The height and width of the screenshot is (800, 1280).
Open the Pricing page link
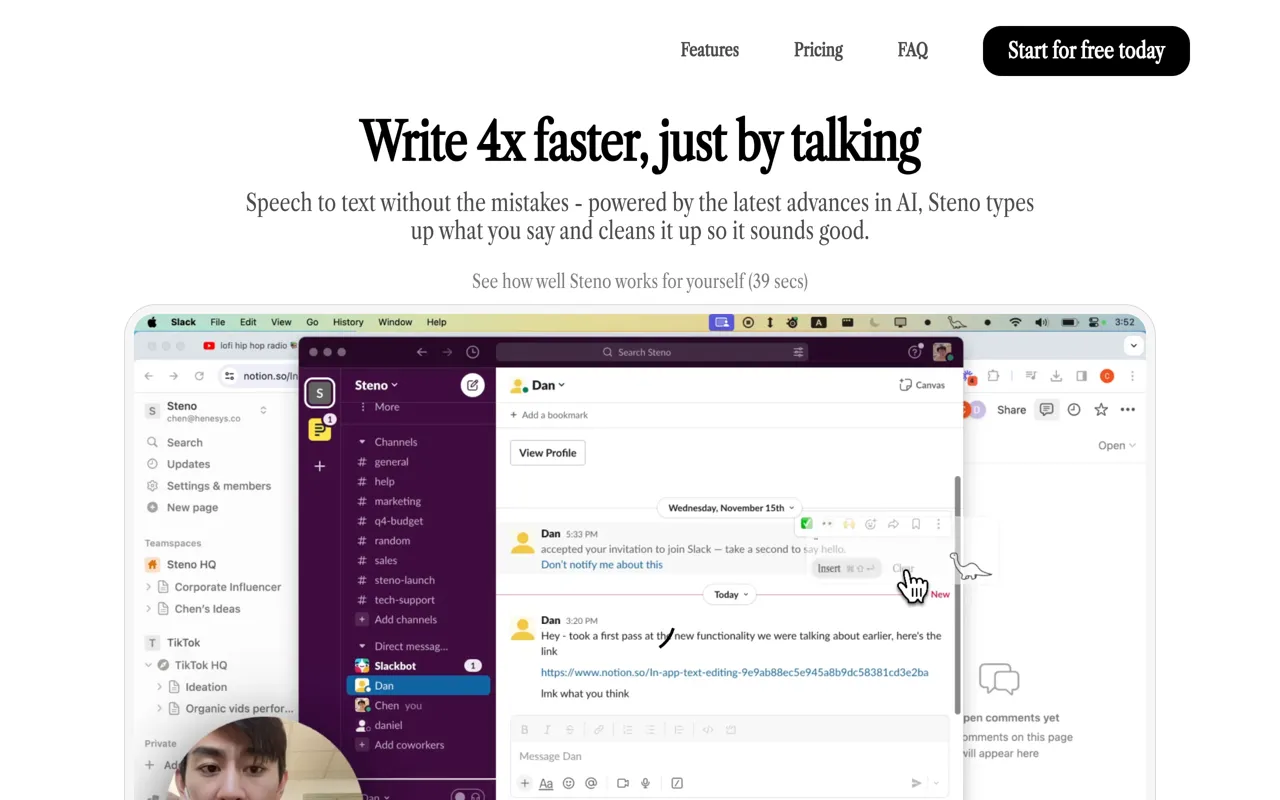click(x=818, y=50)
